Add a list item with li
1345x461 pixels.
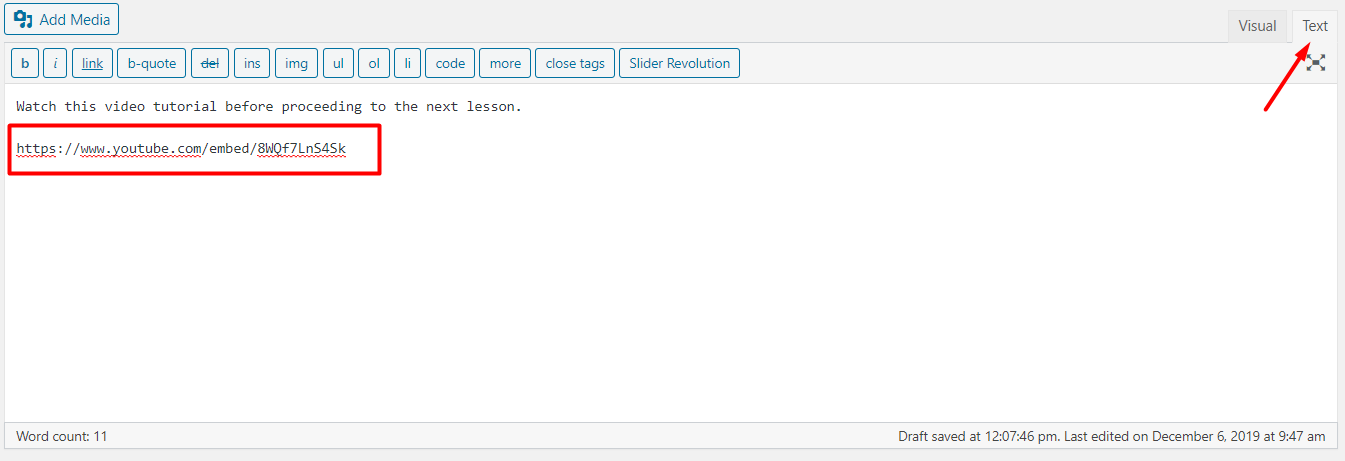pyautogui.click(x=407, y=63)
